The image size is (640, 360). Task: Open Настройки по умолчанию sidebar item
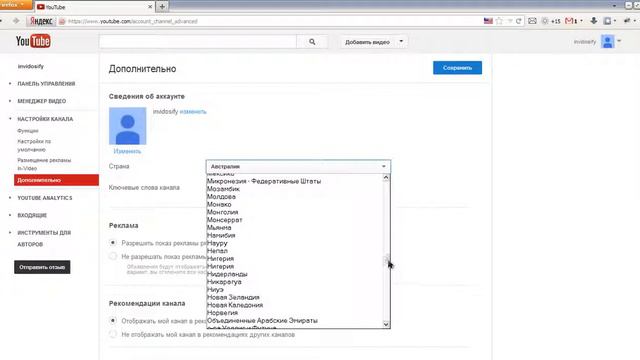[x=34, y=145]
